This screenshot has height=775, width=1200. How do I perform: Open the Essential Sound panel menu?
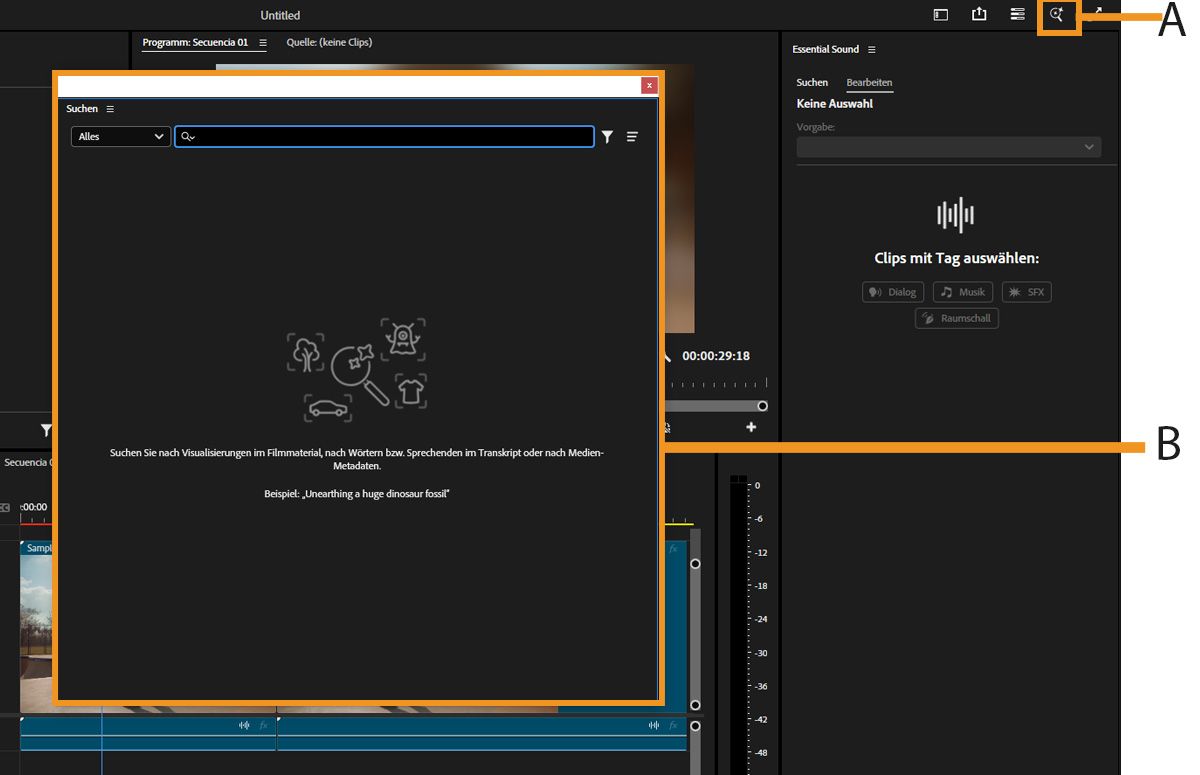click(x=872, y=50)
